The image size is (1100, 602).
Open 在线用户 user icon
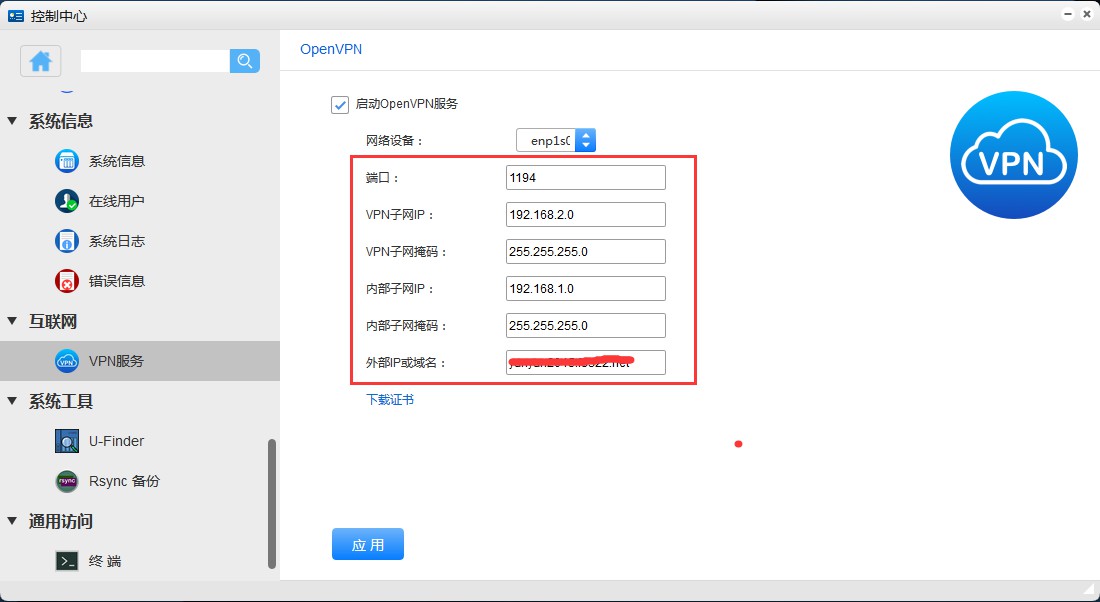click(x=67, y=201)
